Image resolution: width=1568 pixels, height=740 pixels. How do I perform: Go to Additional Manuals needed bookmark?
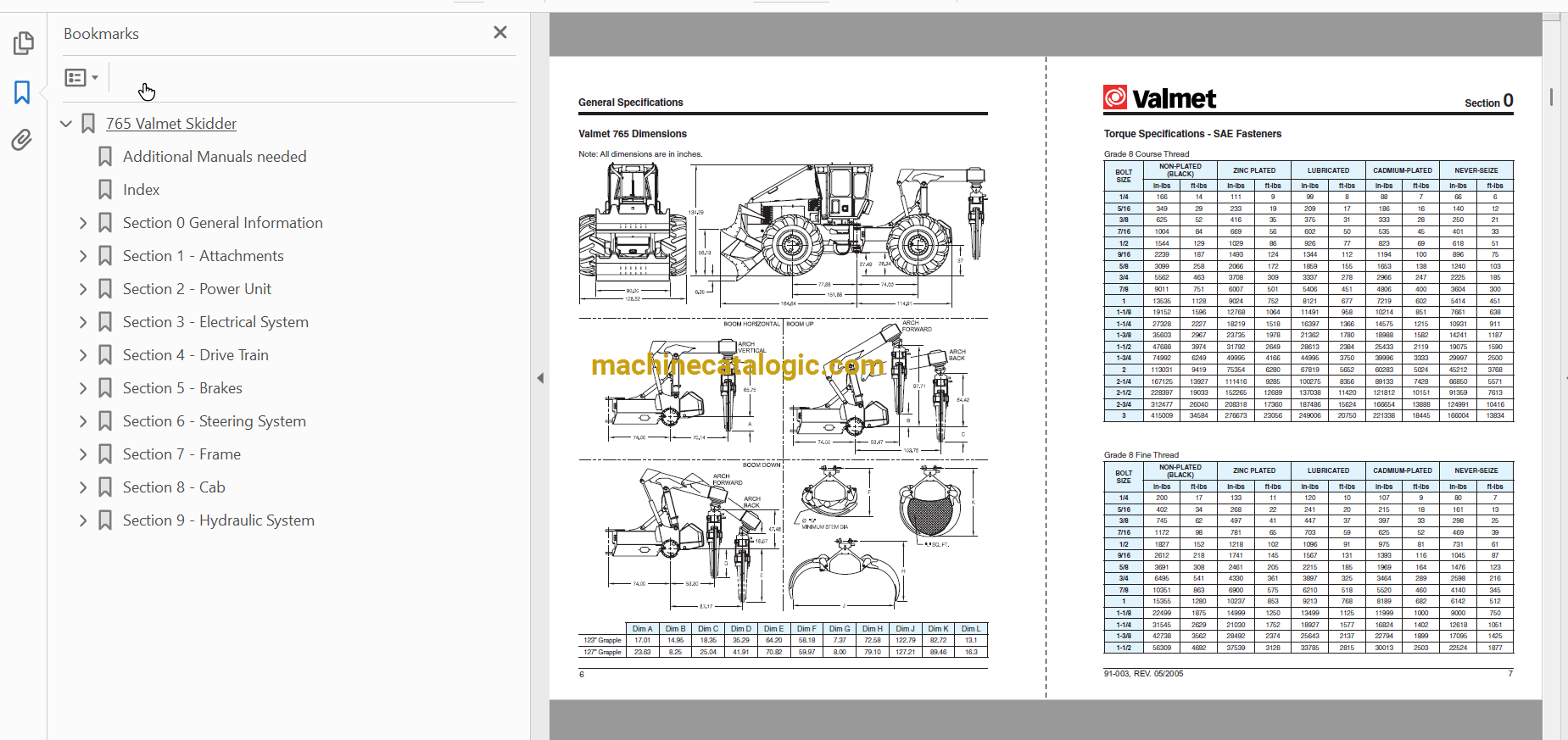pos(215,157)
